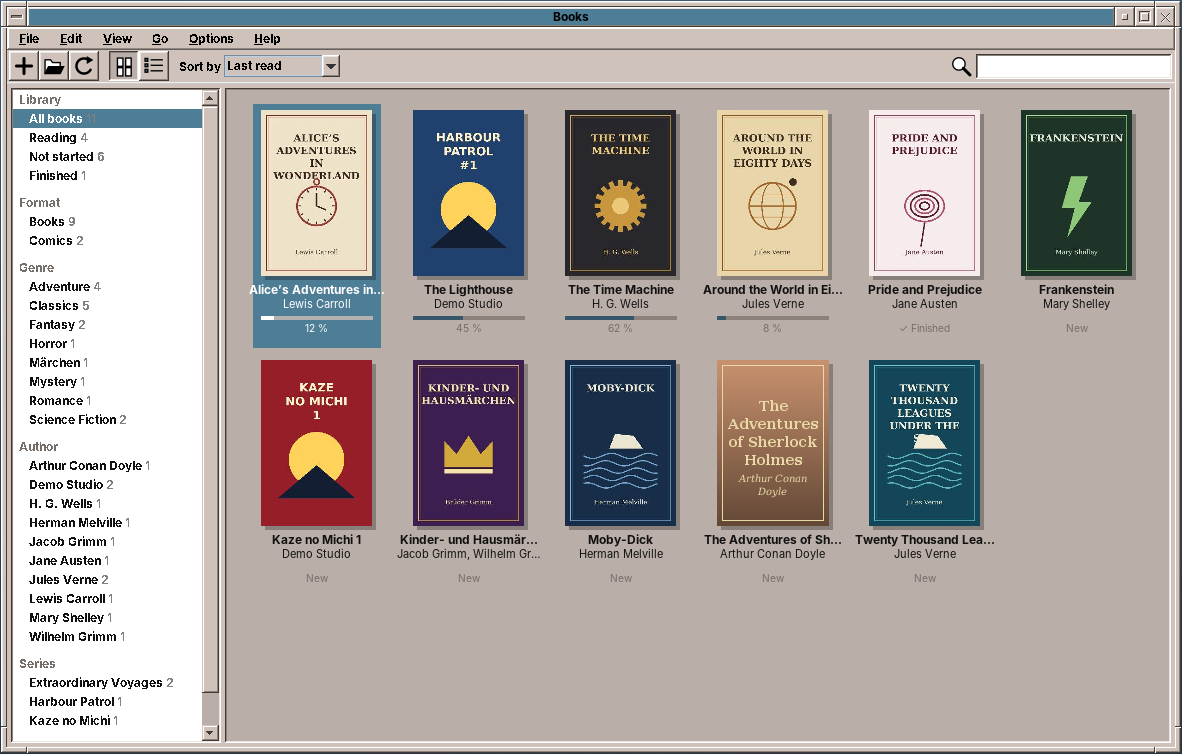The width and height of the screenshot is (1182, 754).
Task: Select author H. G. Wells
Action: (x=108, y=504)
